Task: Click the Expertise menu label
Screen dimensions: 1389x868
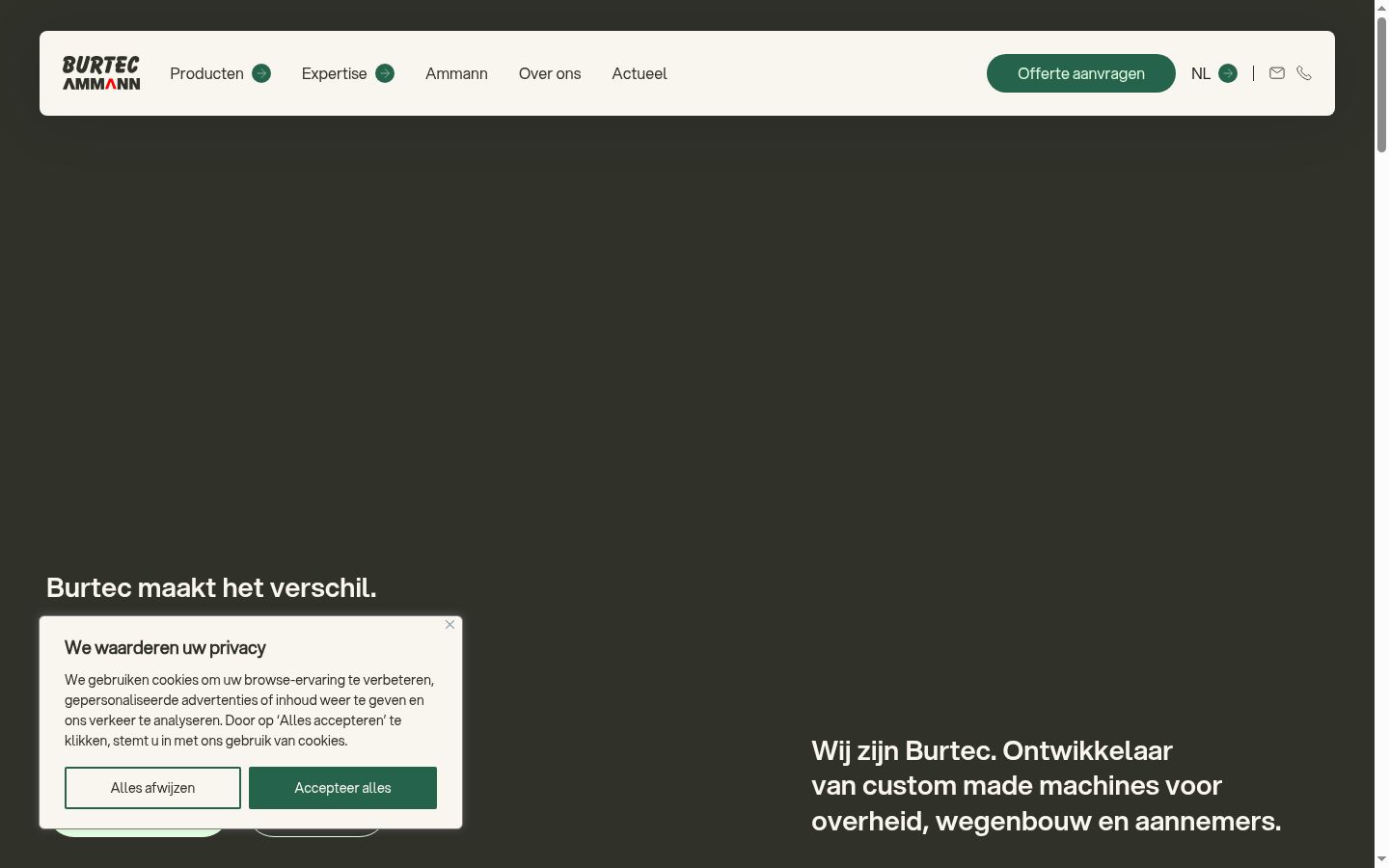Action: click(x=334, y=73)
